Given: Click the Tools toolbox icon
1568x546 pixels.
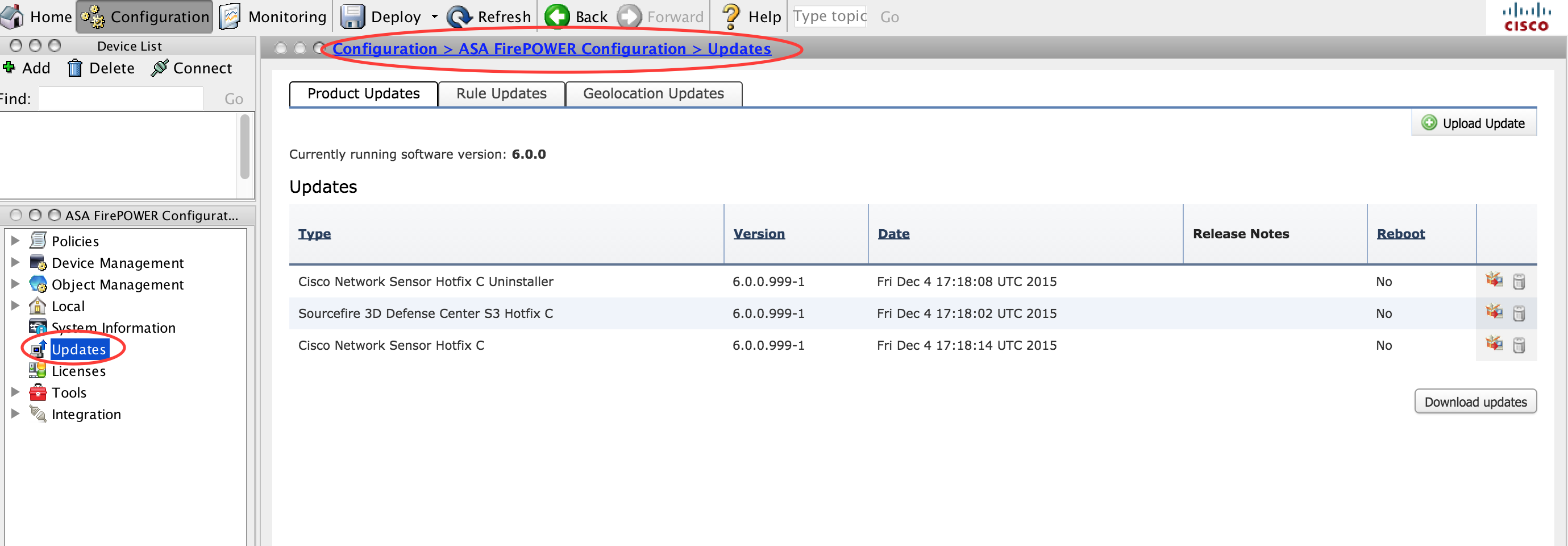Looking at the screenshot, I should tap(38, 392).
